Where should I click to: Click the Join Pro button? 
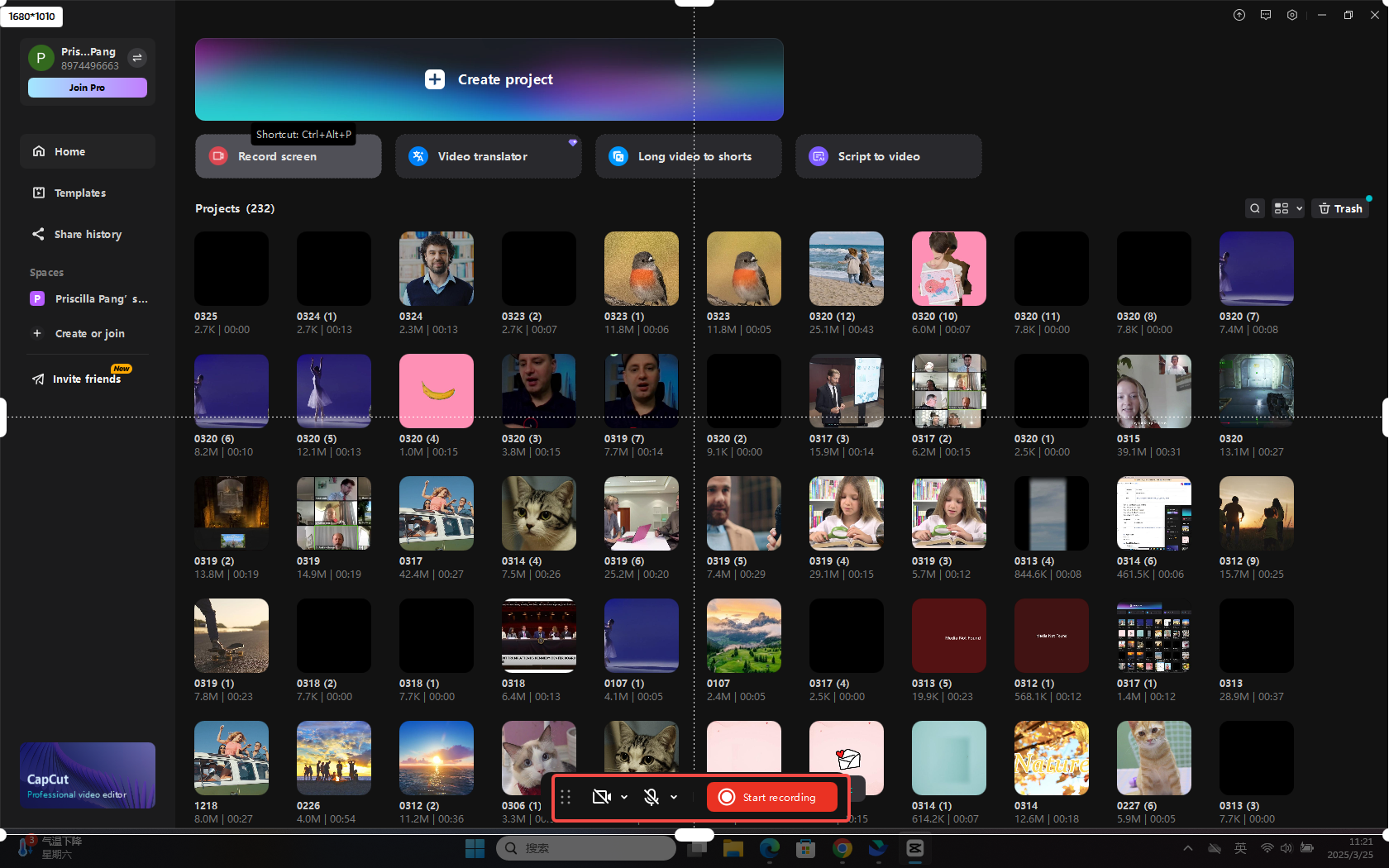click(88, 87)
